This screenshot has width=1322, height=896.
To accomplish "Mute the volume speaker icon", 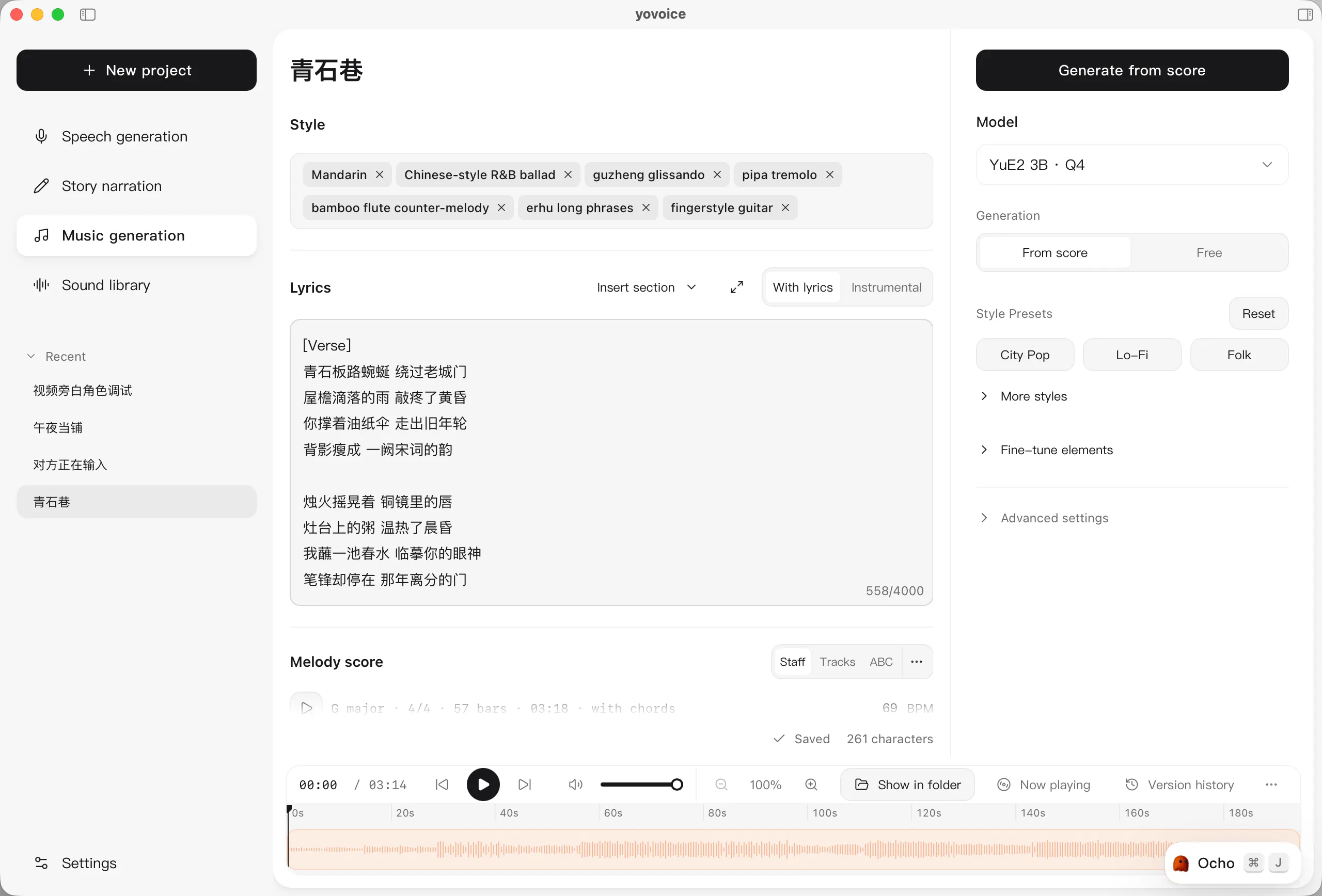I will tap(575, 785).
